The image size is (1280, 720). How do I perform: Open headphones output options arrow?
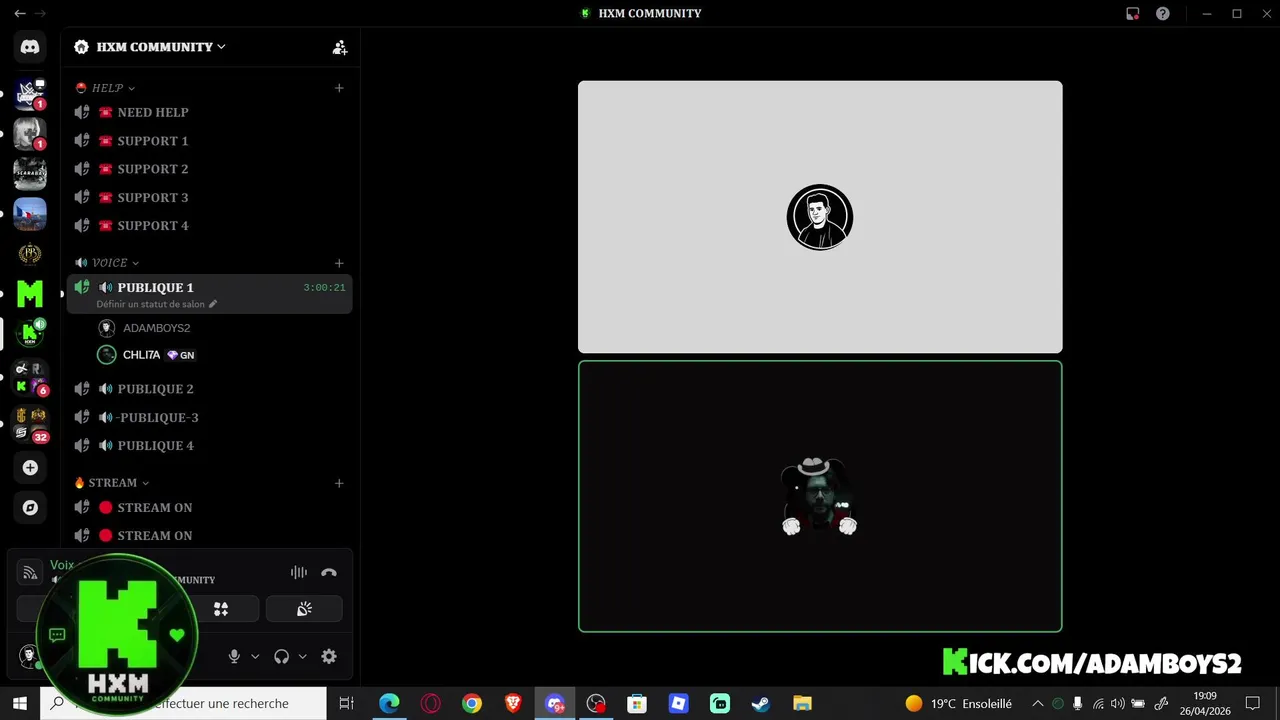pos(303,657)
